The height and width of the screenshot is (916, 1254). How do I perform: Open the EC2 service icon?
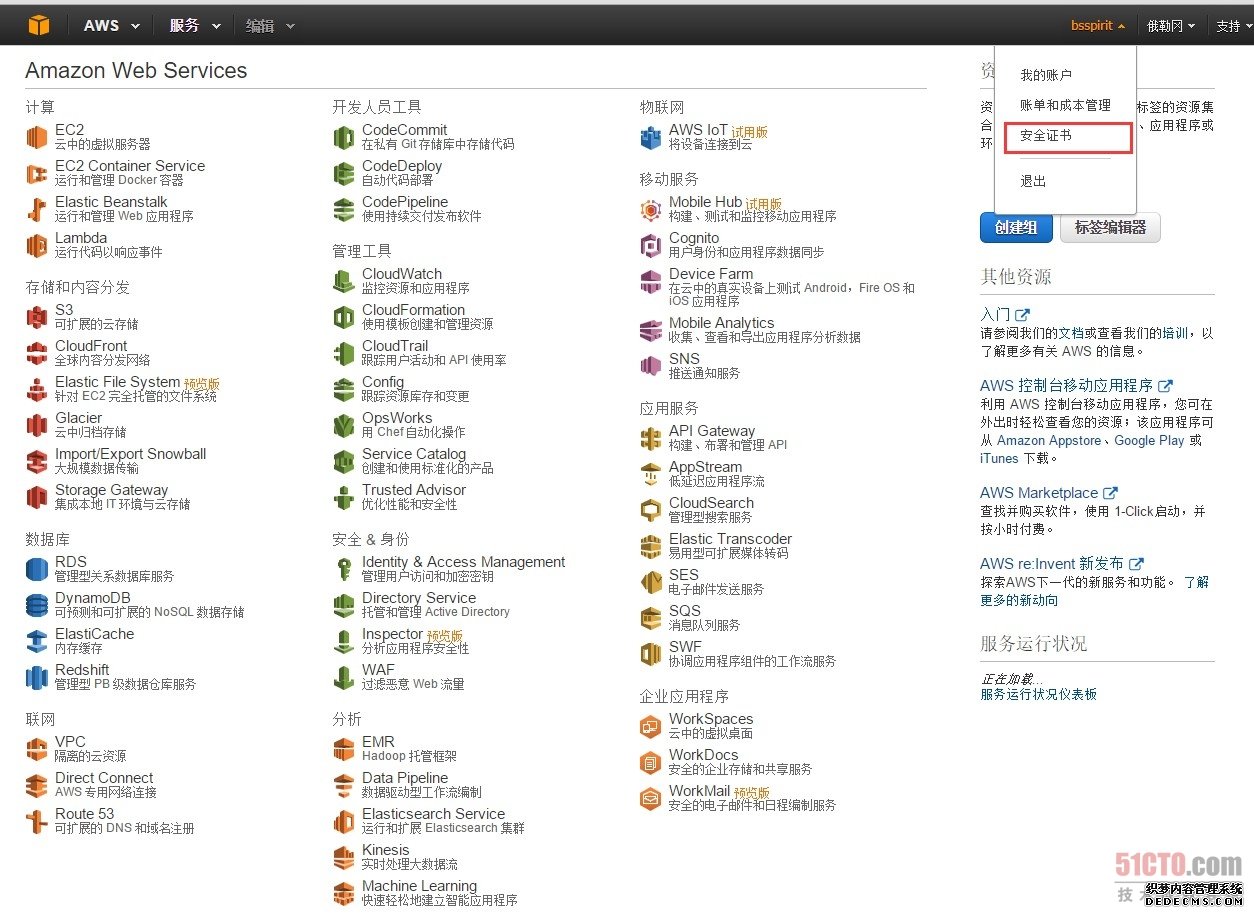(x=37, y=137)
